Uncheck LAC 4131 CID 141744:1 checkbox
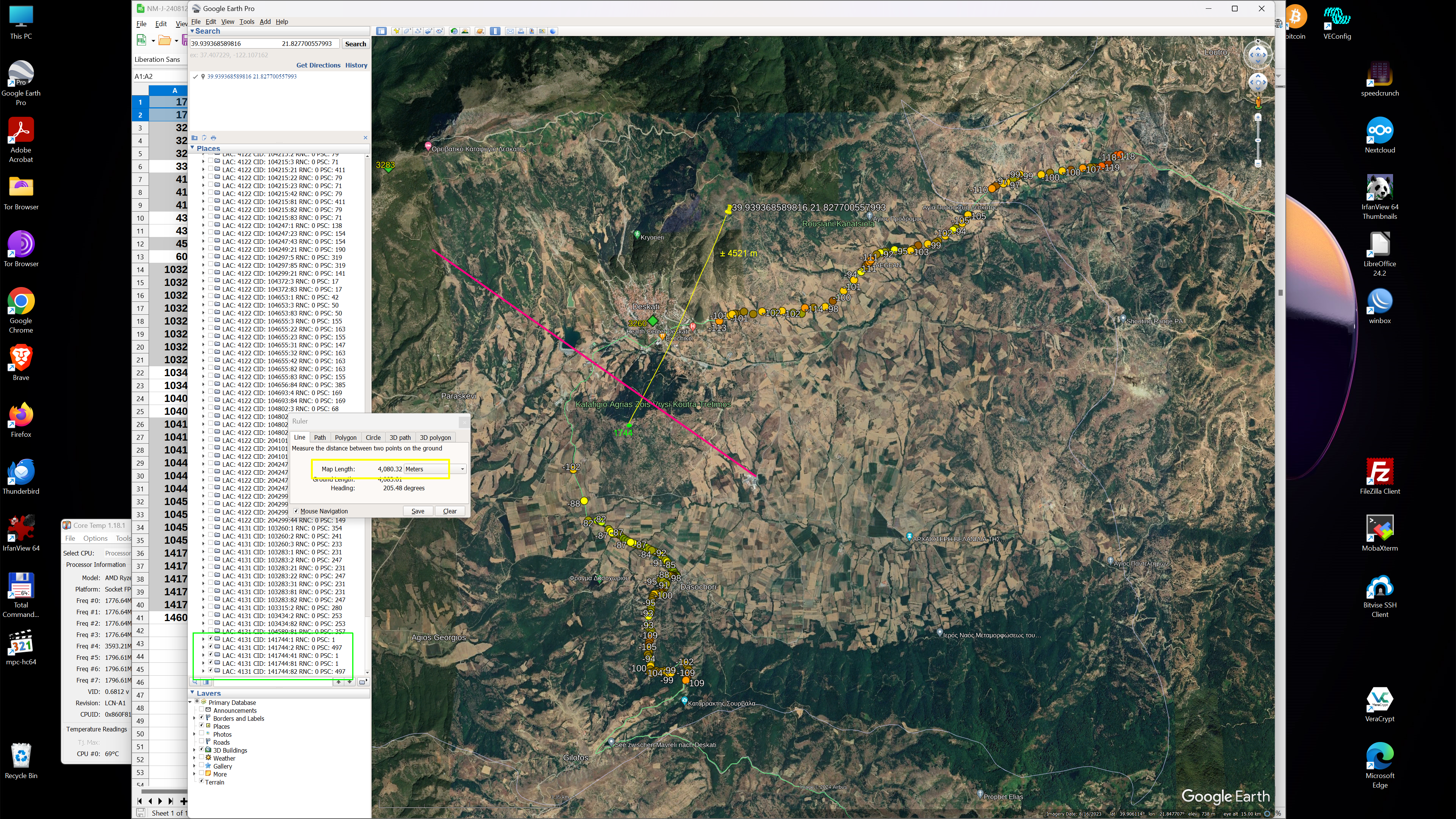This screenshot has height=819, width=1456. tap(211, 638)
